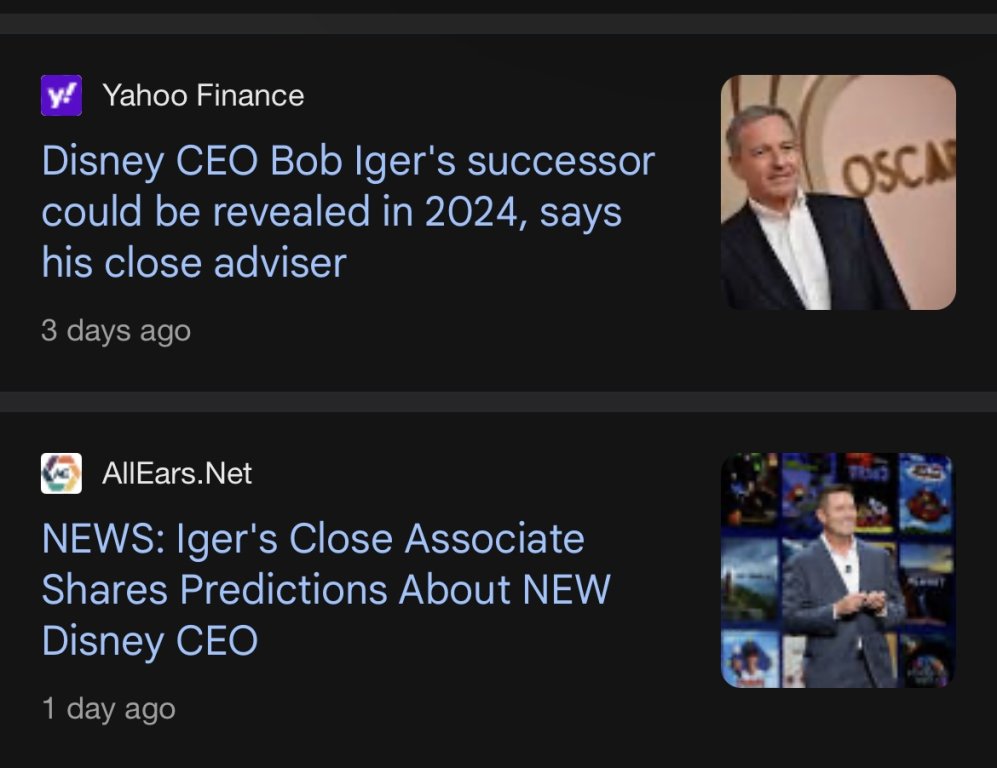Click the "3 days ago" timestamp
Image resolution: width=997 pixels, height=768 pixels.
pos(115,331)
